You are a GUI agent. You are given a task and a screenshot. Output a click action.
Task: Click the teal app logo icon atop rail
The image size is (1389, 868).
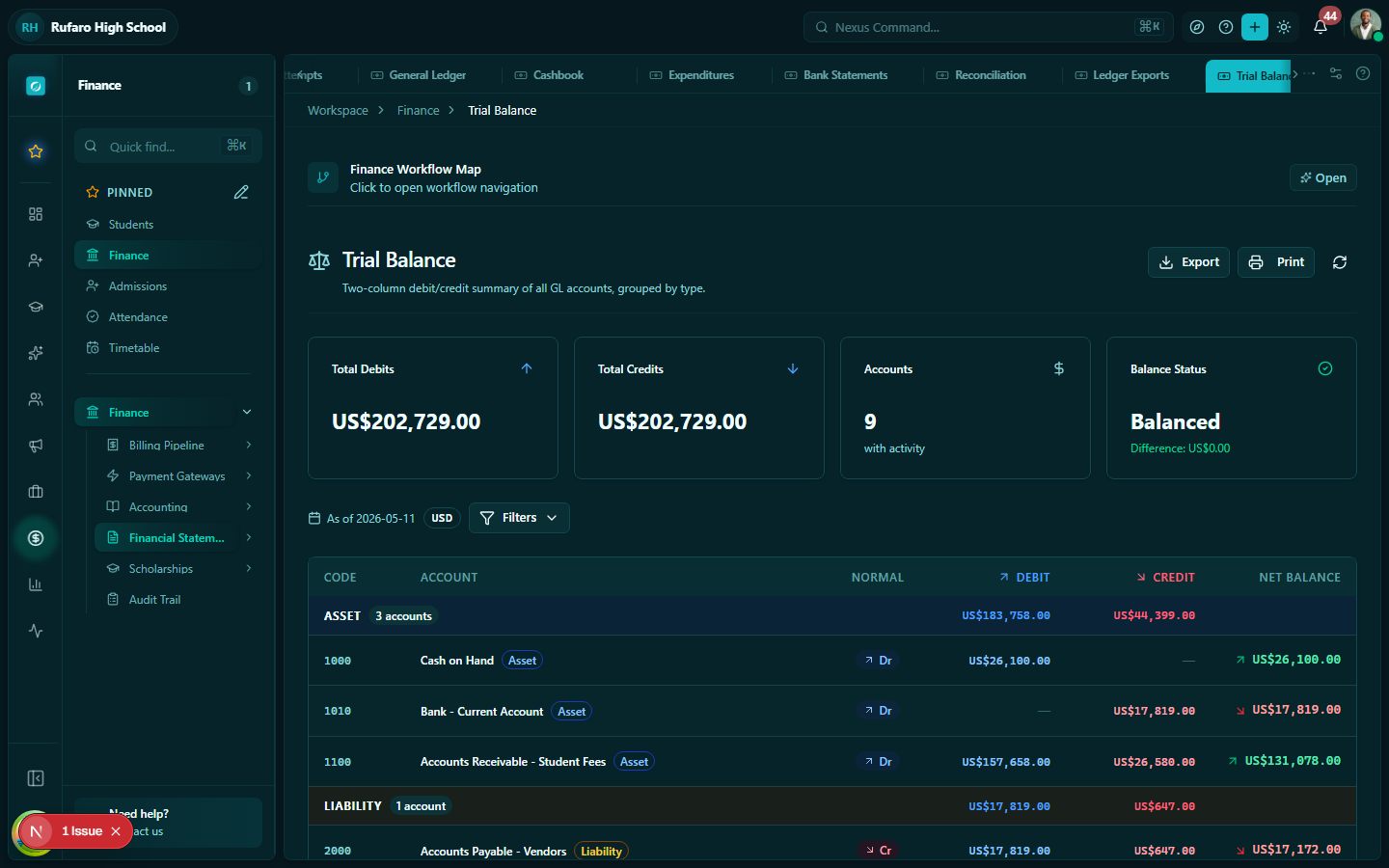[36, 86]
